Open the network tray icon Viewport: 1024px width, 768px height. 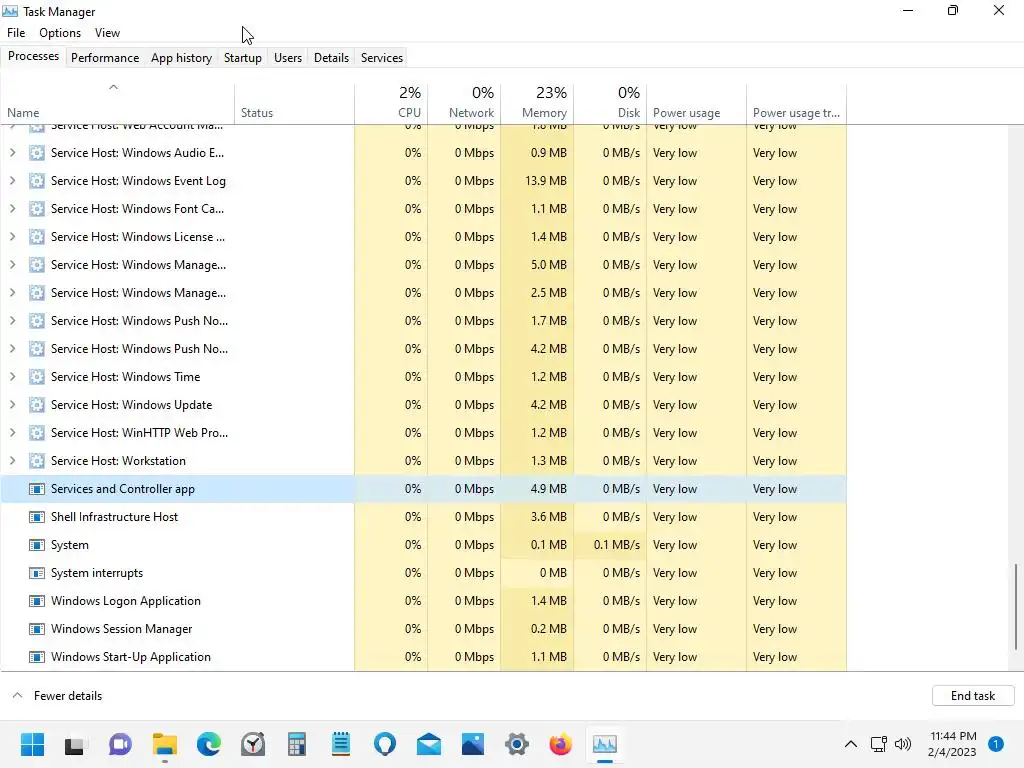point(878,744)
